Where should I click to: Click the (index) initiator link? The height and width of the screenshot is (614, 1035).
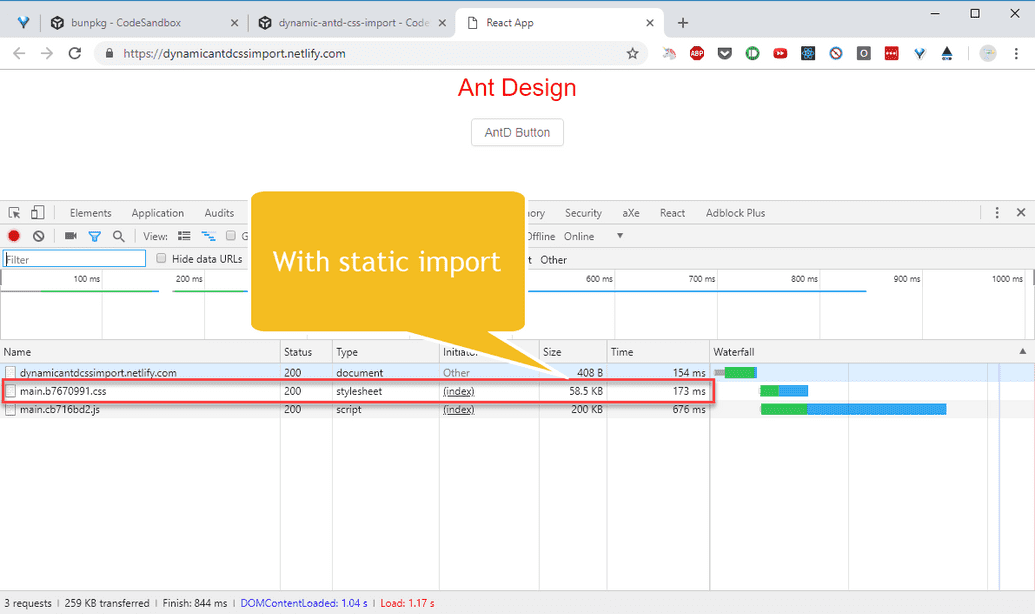tap(458, 391)
